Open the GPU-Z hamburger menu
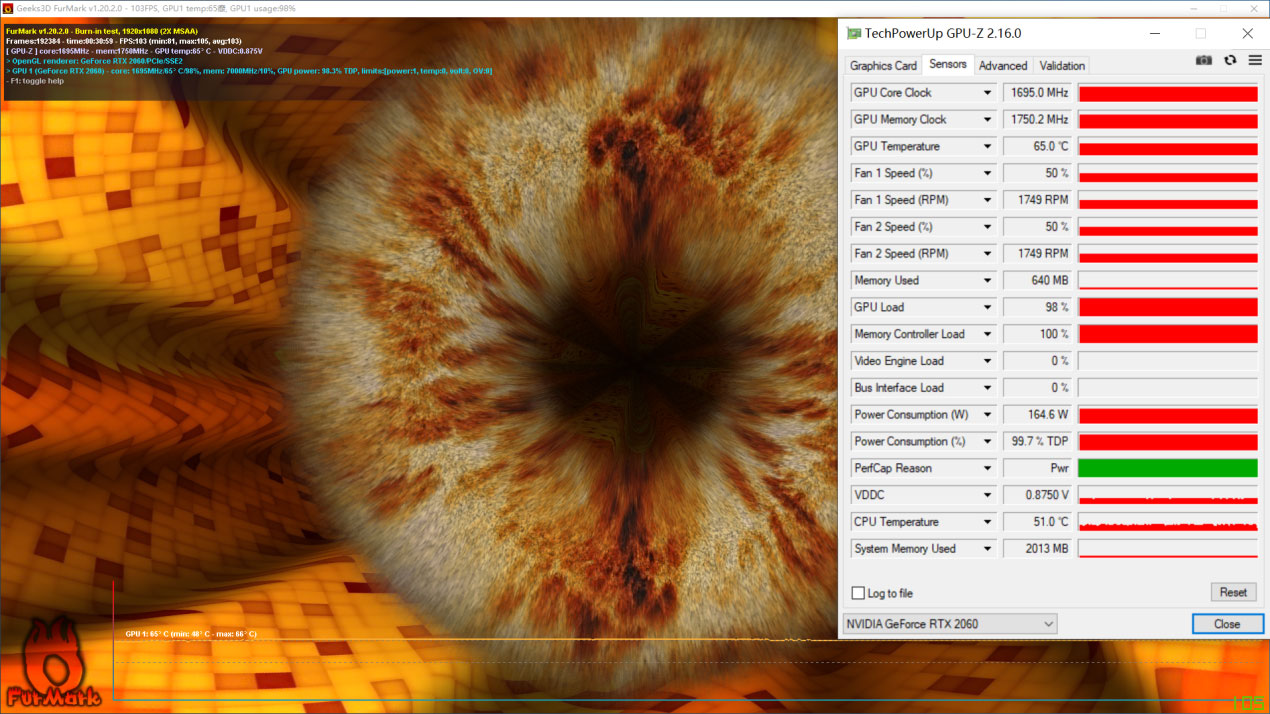Viewport: 1270px width, 714px height. pos(1254,61)
